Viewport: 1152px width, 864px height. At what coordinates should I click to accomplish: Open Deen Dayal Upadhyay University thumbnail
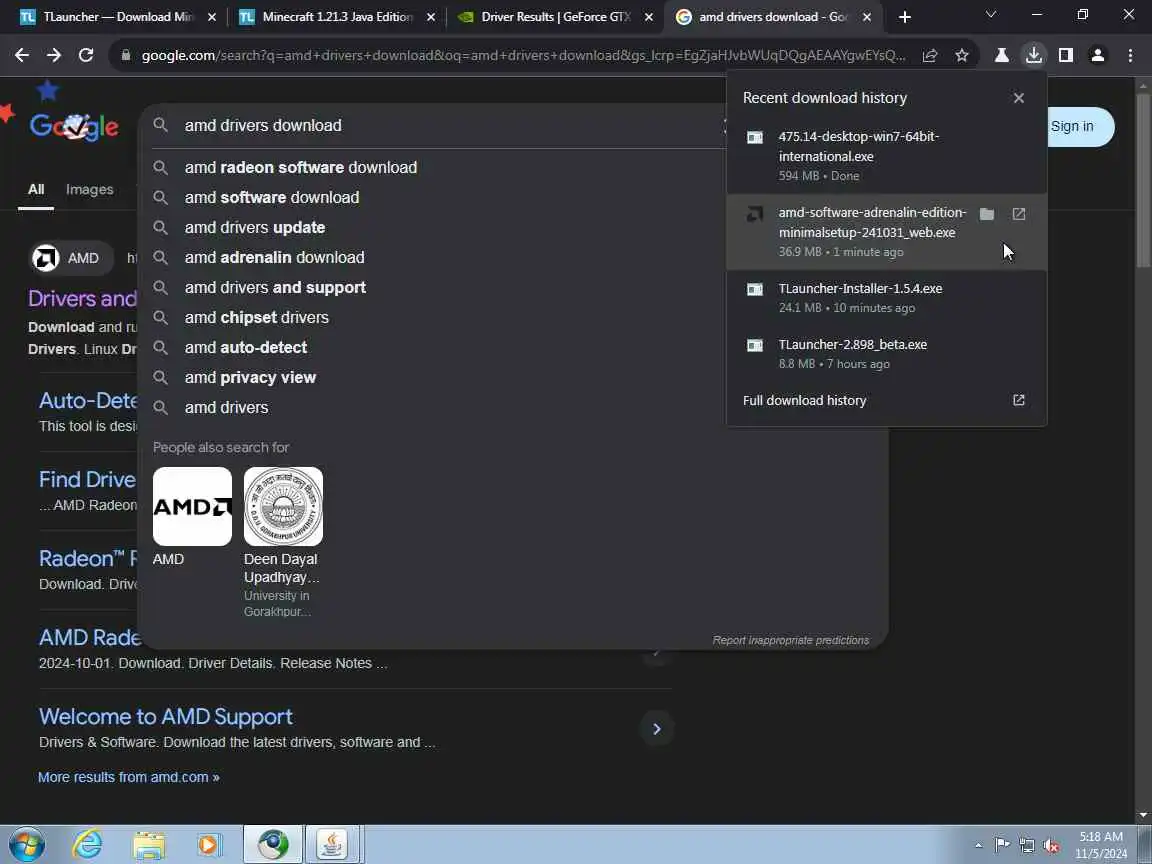click(x=284, y=507)
